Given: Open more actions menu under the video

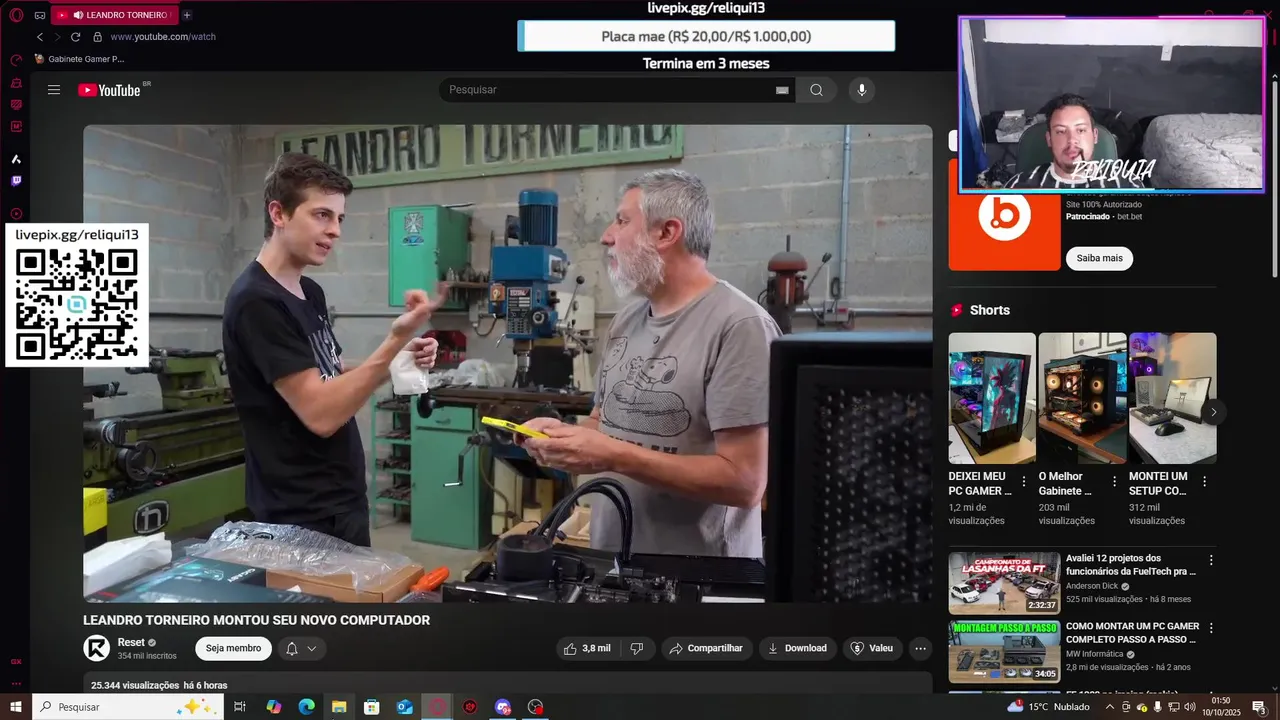Looking at the screenshot, I should 920,648.
